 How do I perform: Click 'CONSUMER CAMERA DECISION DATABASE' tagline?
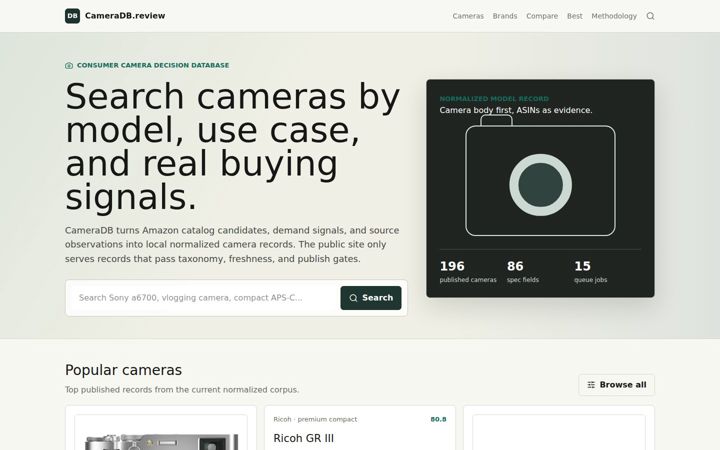point(153,65)
